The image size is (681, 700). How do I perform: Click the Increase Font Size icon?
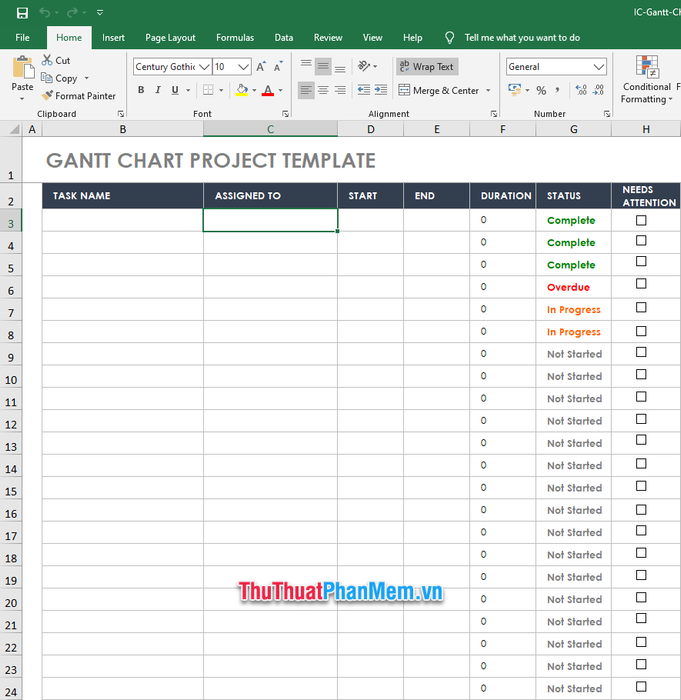tap(261, 67)
